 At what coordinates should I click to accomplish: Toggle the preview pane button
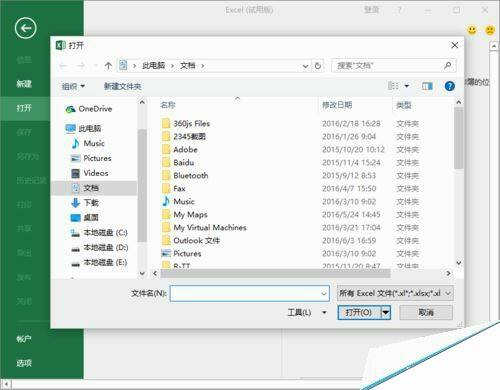(x=427, y=86)
